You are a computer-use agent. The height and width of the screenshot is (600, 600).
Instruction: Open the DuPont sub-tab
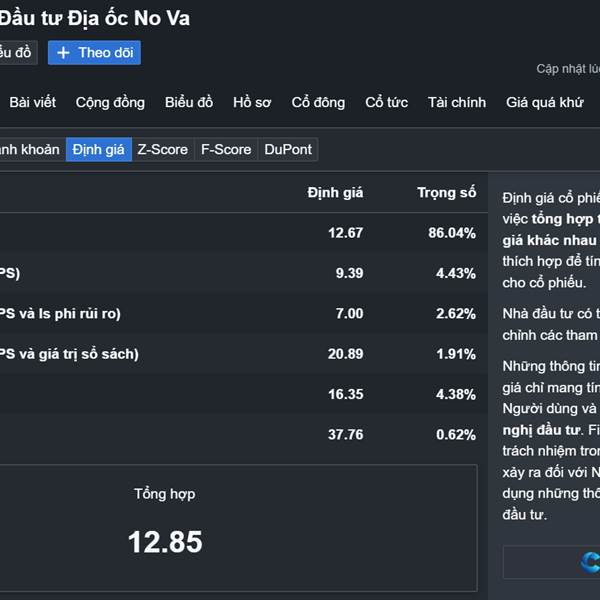click(x=288, y=149)
